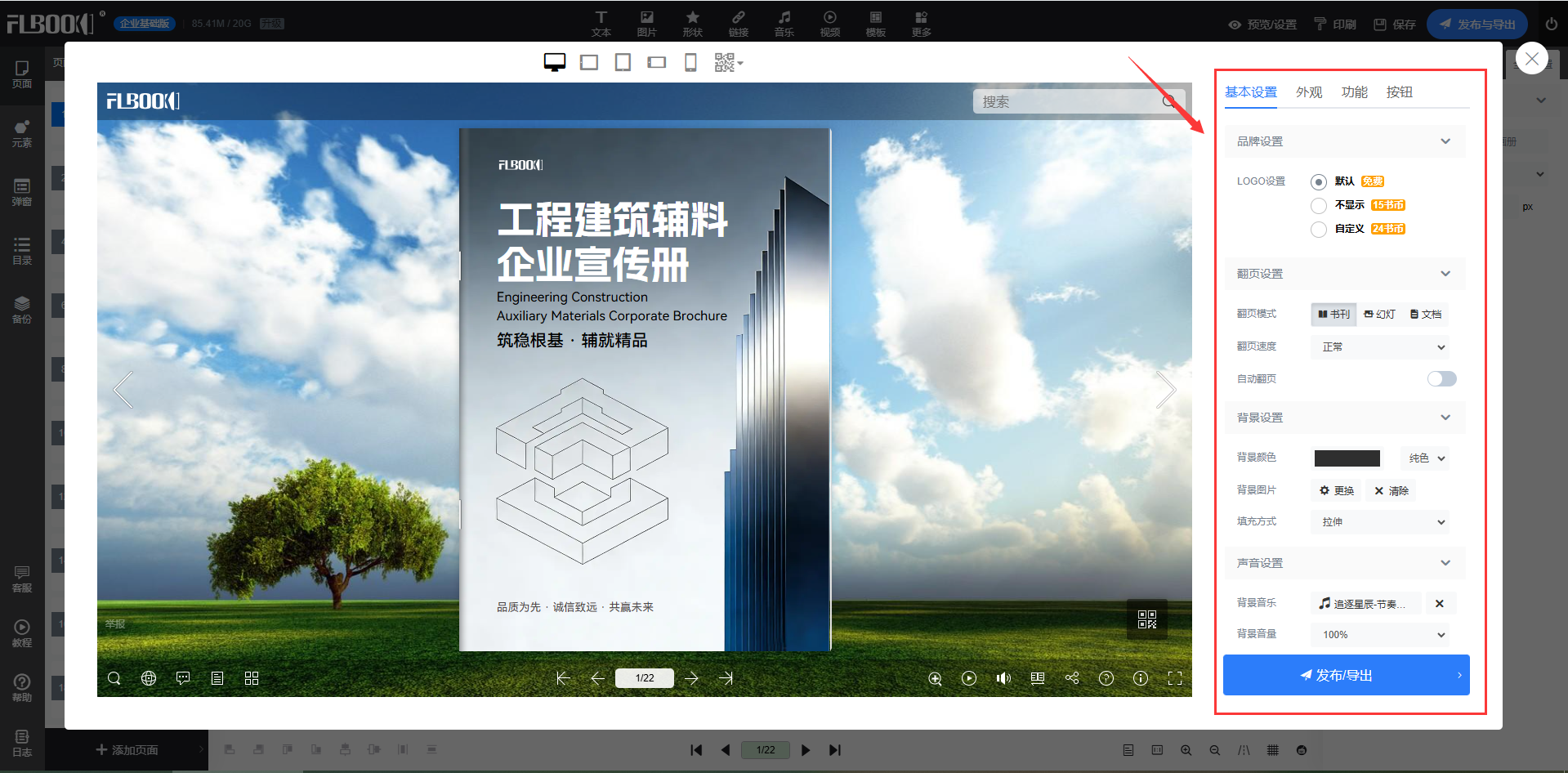Open the 功能 tab
This screenshot has height=773, width=1568.
pos(1354,92)
